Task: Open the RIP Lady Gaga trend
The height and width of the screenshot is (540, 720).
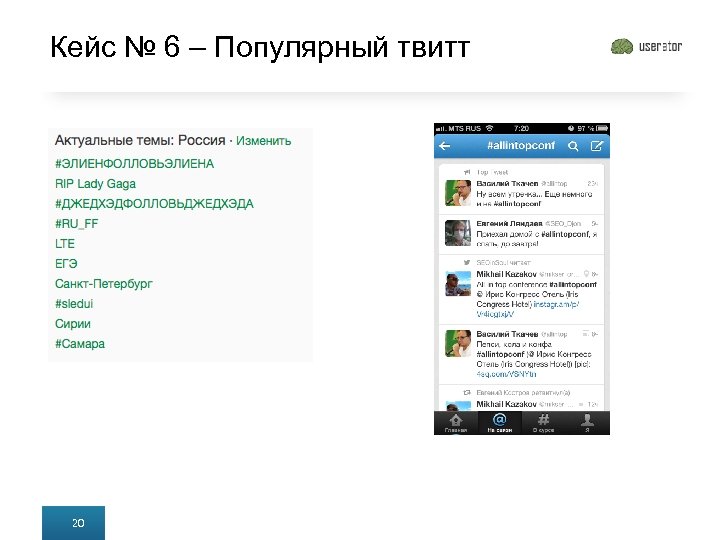Action: 96,184
